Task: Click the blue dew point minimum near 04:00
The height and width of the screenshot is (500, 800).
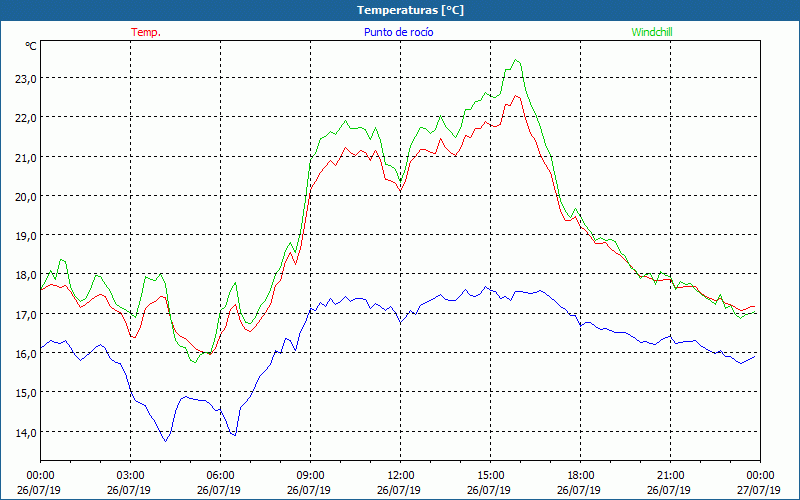Action: click(165, 441)
